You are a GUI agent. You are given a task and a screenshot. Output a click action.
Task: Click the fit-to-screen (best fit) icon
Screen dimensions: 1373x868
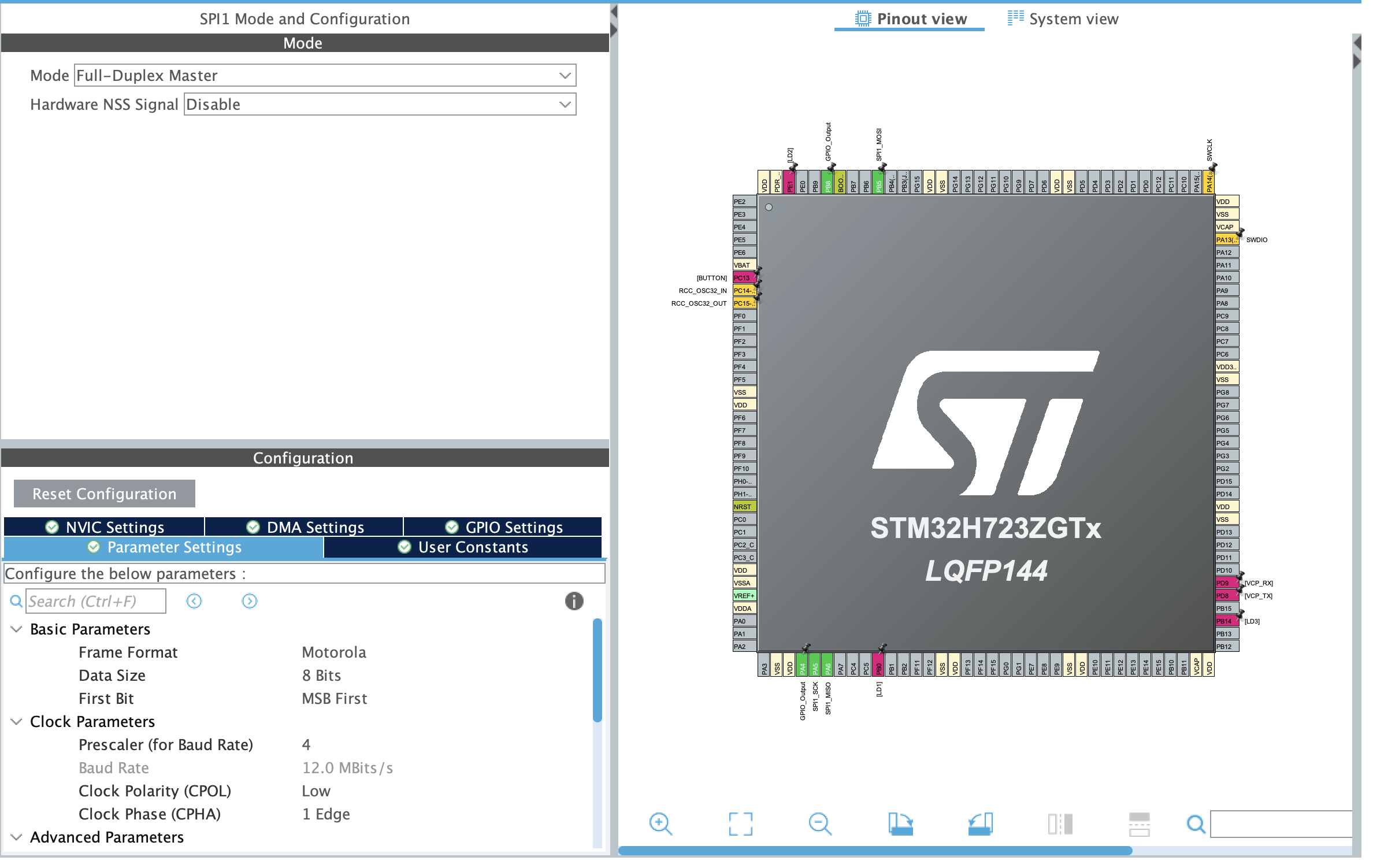click(x=740, y=823)
